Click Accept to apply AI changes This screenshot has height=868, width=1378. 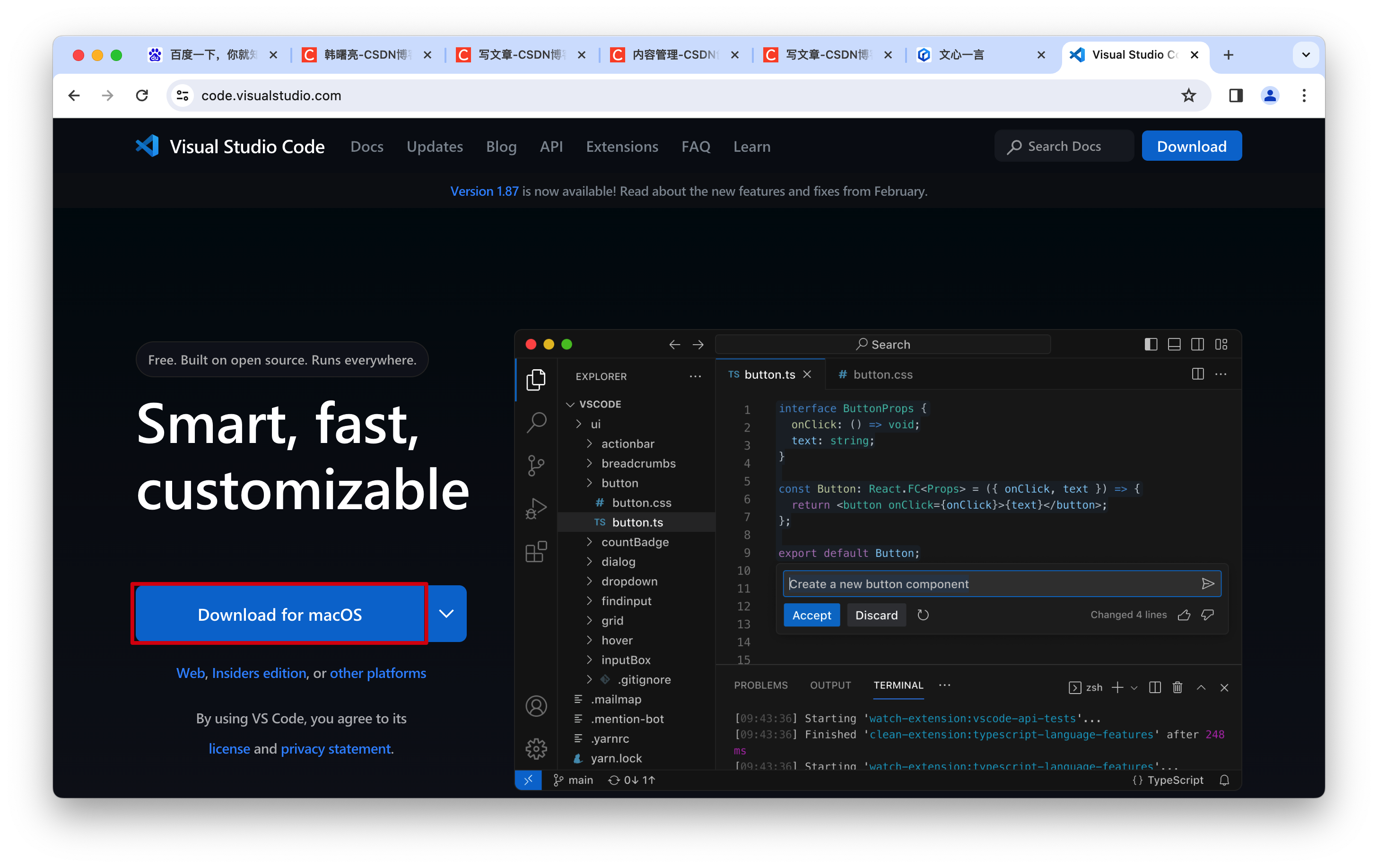coord(811,615)
